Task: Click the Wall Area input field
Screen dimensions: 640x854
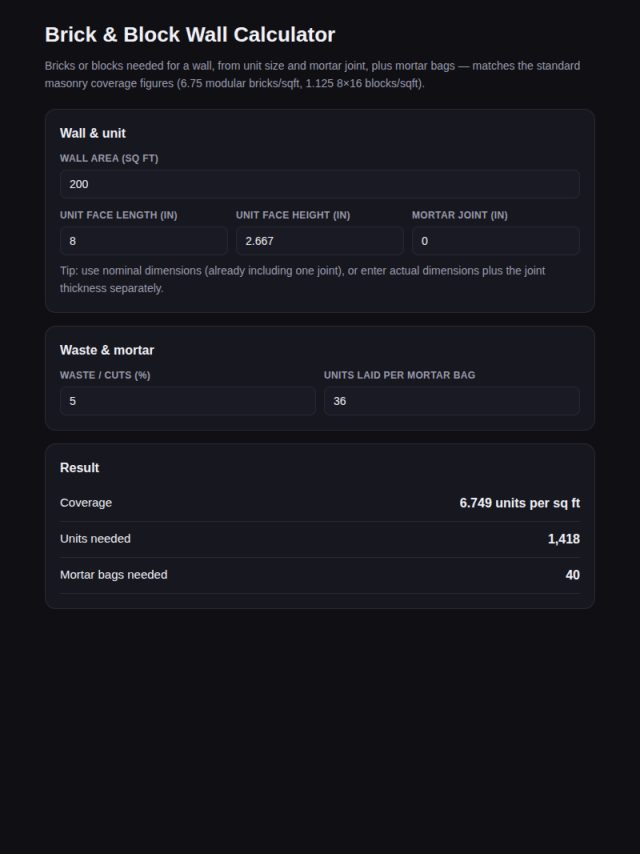Action: (320, 184)
